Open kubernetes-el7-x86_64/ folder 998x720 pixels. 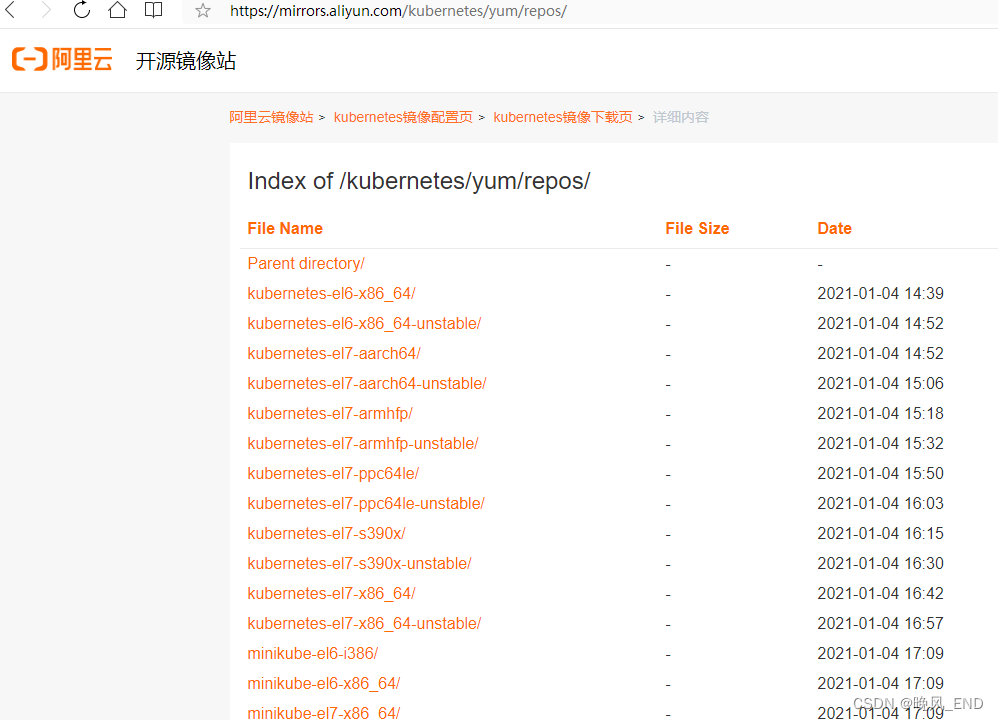(x=331, y=593)
